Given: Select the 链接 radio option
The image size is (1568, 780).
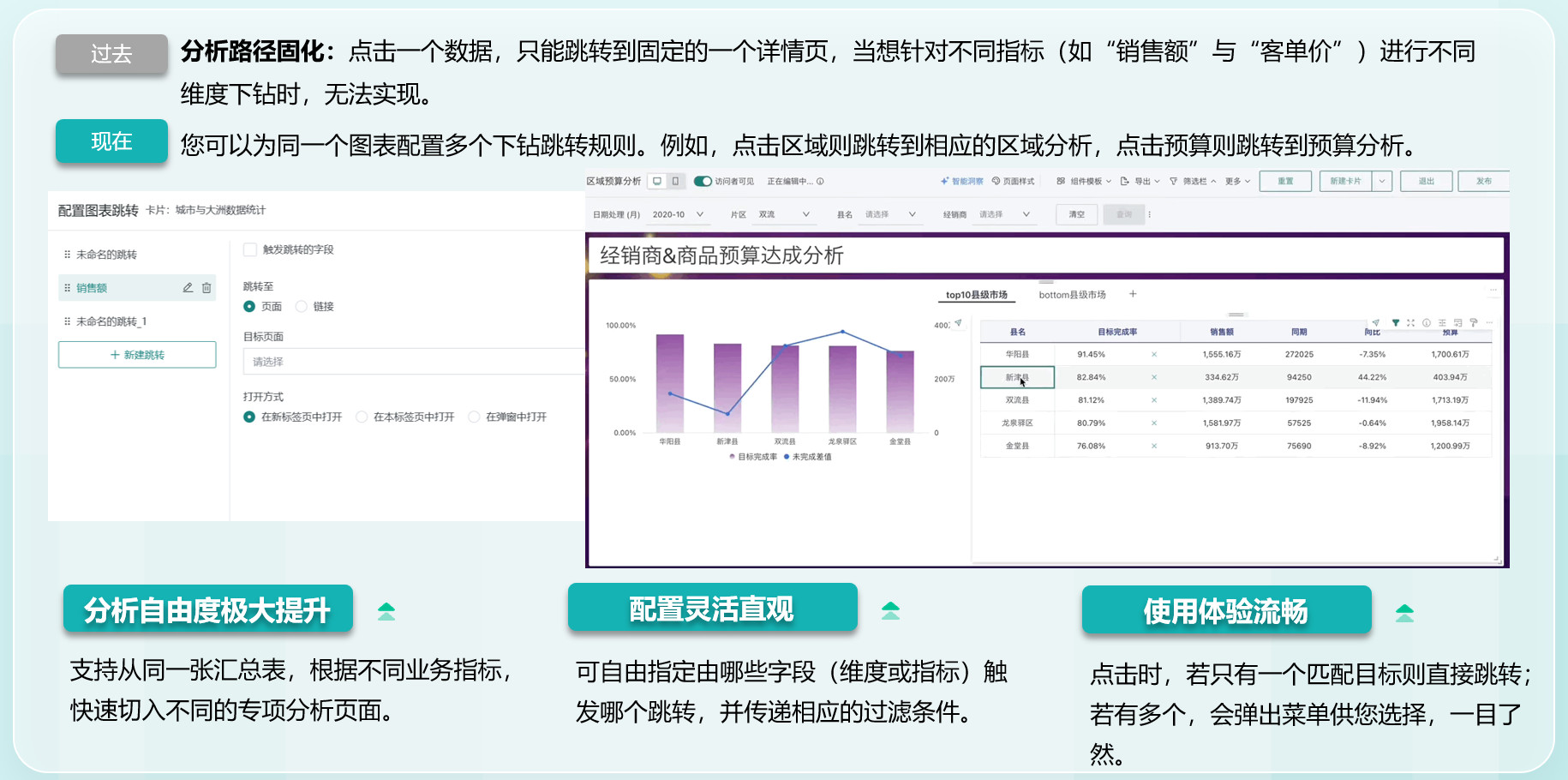Looking at the screenshot, I should [x=302, y=306].
